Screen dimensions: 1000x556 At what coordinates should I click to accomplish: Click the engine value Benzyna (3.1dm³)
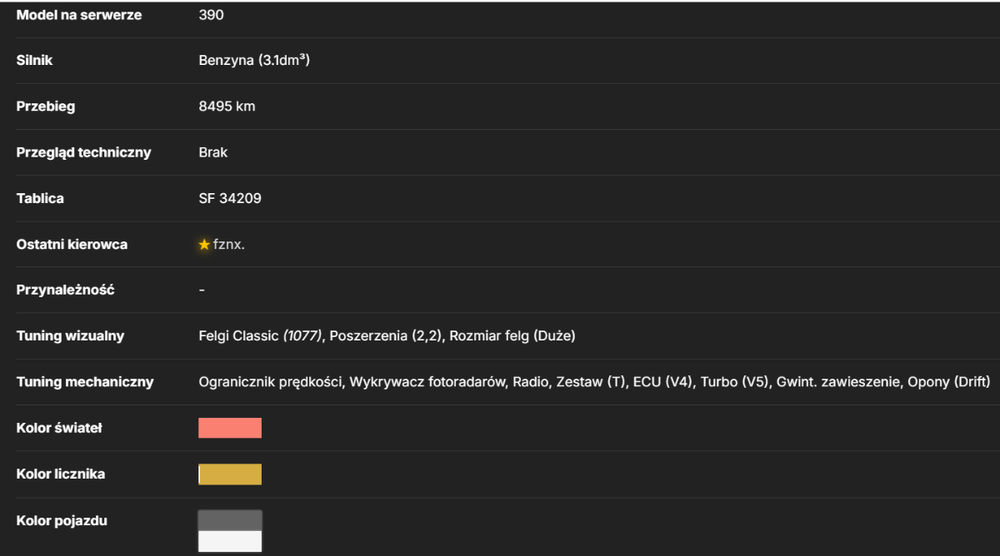pyautogui.click(x=254, y=61)
